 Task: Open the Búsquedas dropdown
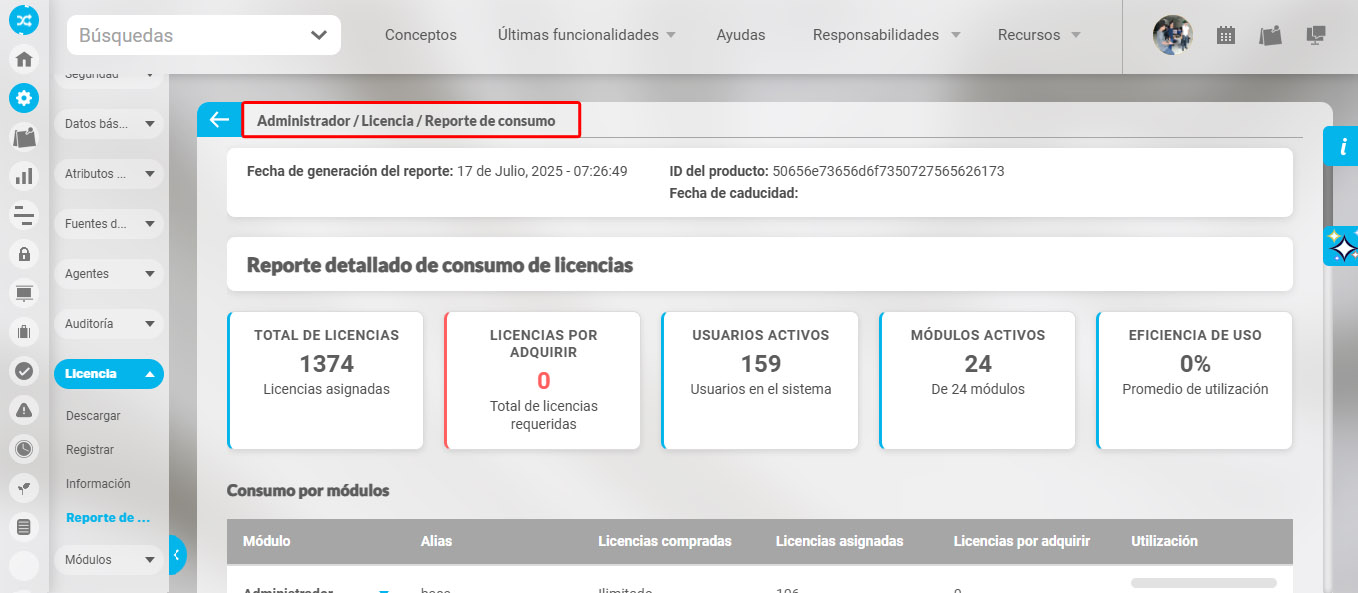point(203,34)
